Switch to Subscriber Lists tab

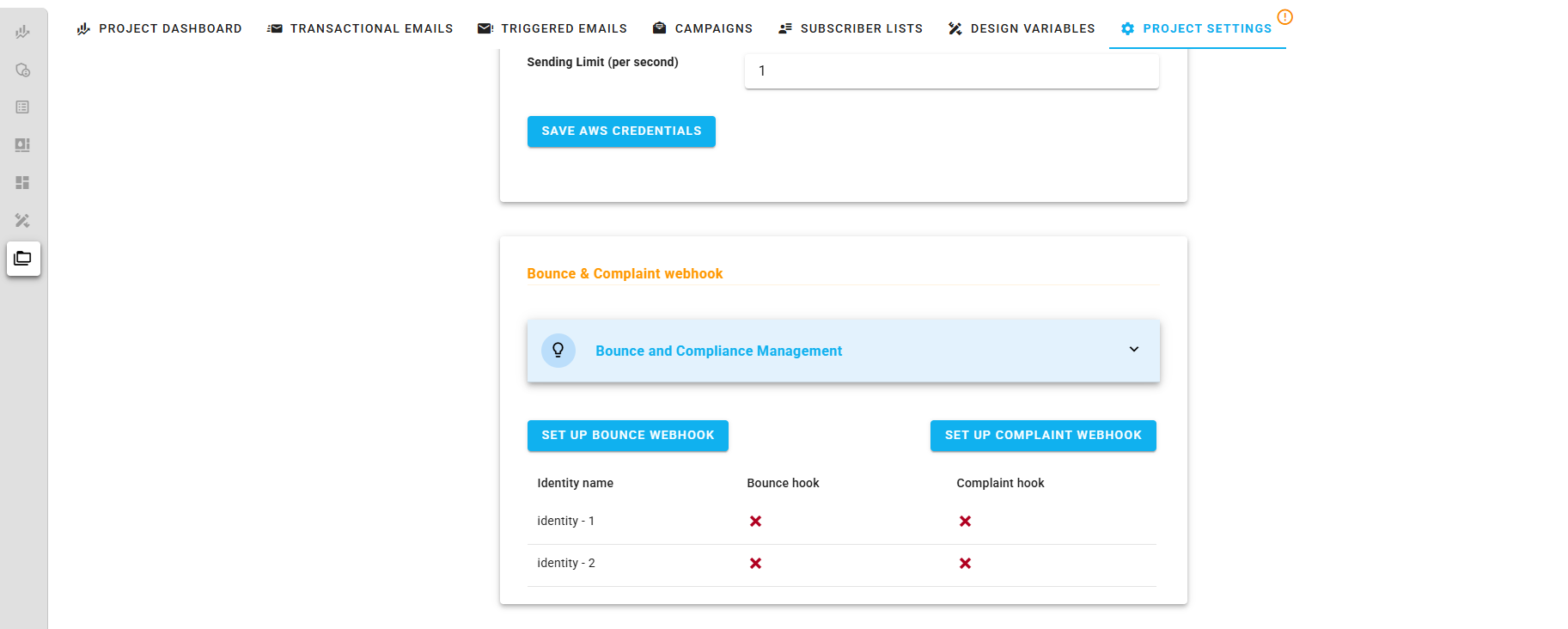pyautogui.click(x=851, y=28)
